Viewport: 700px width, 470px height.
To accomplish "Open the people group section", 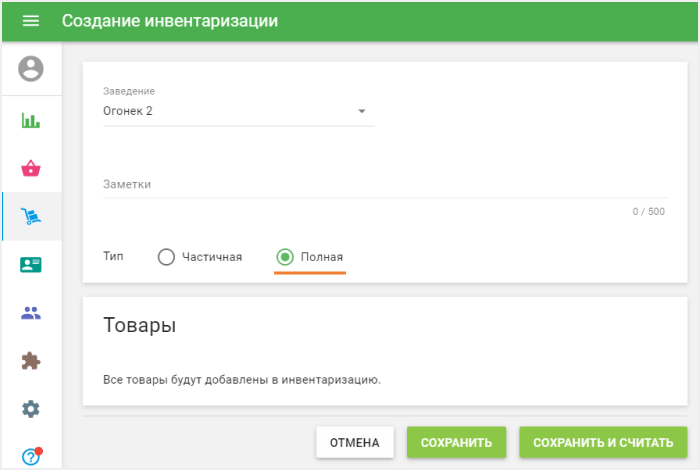I will pyautogui.click(x=31, y=313).
